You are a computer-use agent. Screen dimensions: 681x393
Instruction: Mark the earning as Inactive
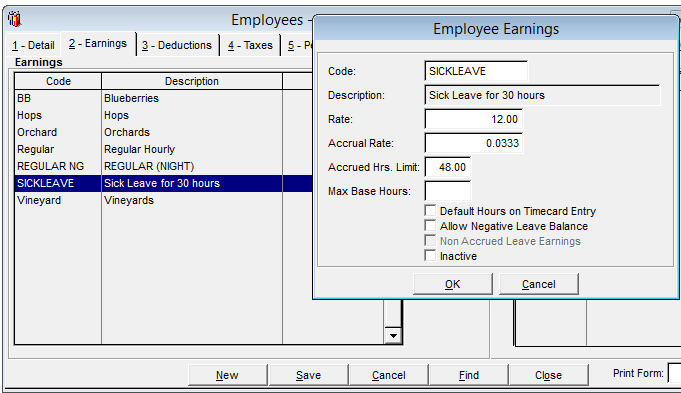click(x=430, y=256)
